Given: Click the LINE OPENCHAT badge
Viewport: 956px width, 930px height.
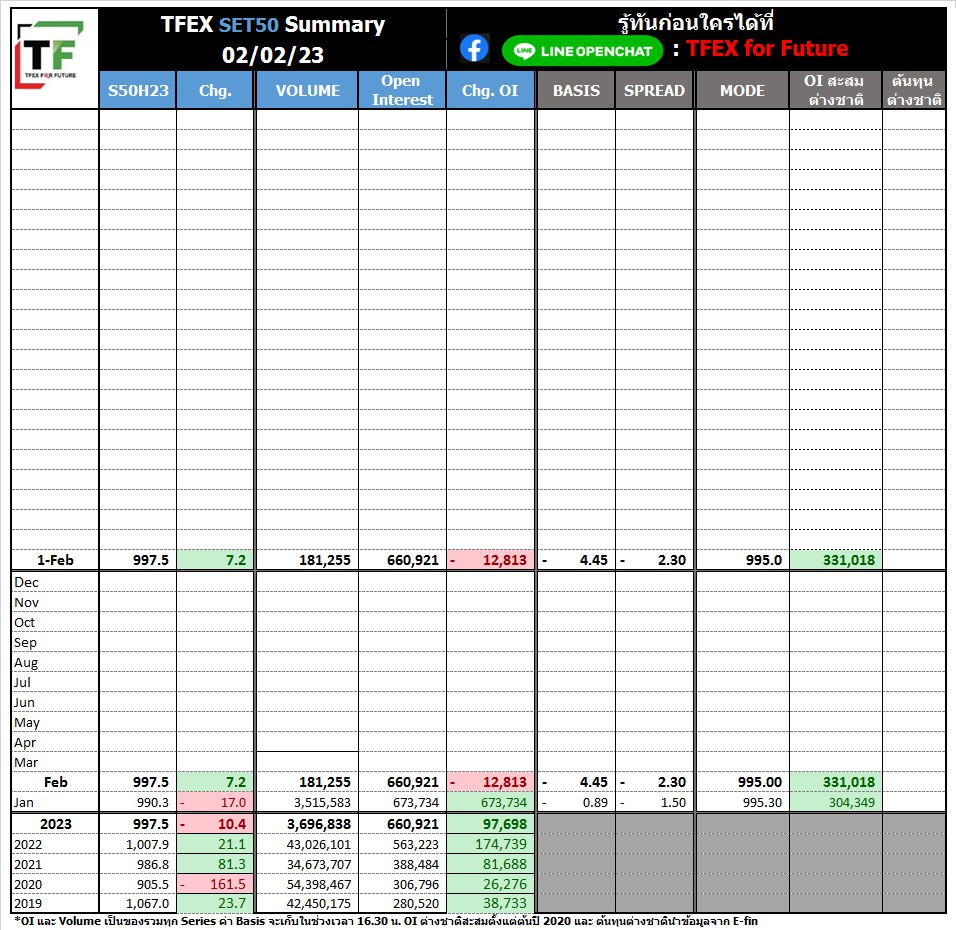Looking at the screenshot, I should tap(582, 51).
